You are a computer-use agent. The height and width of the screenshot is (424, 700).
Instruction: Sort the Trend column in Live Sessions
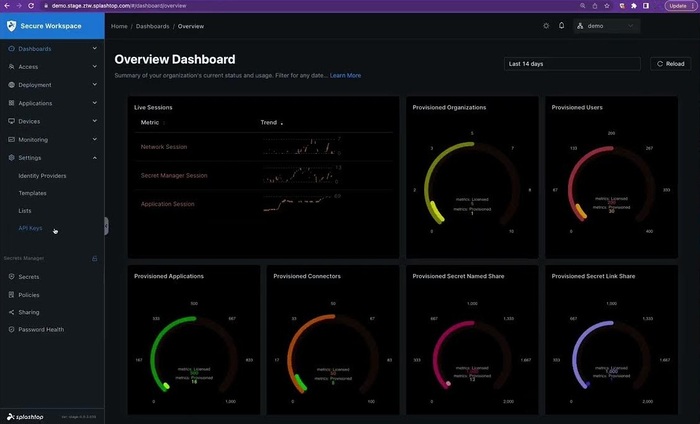281,123
